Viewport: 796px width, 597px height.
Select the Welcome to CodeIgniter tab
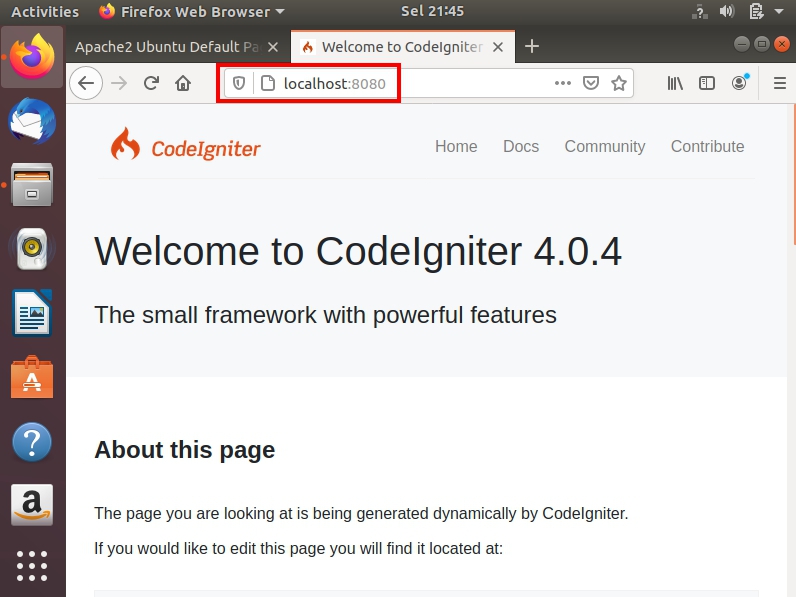tap(403, 47)
